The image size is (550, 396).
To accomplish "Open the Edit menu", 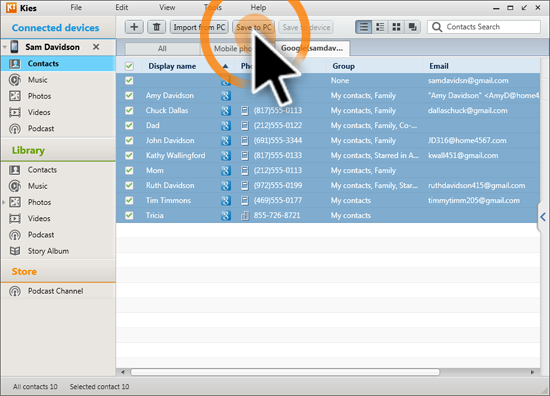I will pyautogui.click(x=121, y=7).
